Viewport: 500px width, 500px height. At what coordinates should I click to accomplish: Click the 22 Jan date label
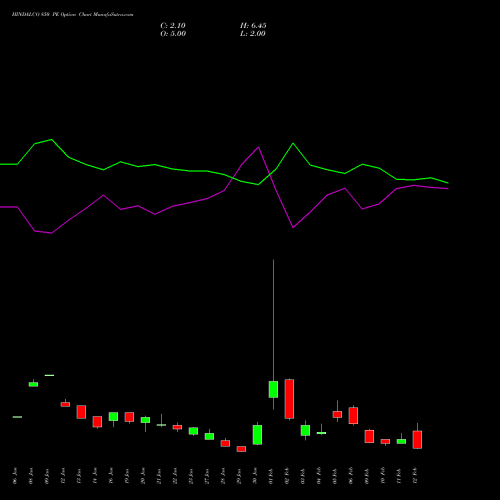tap(175, 476)
